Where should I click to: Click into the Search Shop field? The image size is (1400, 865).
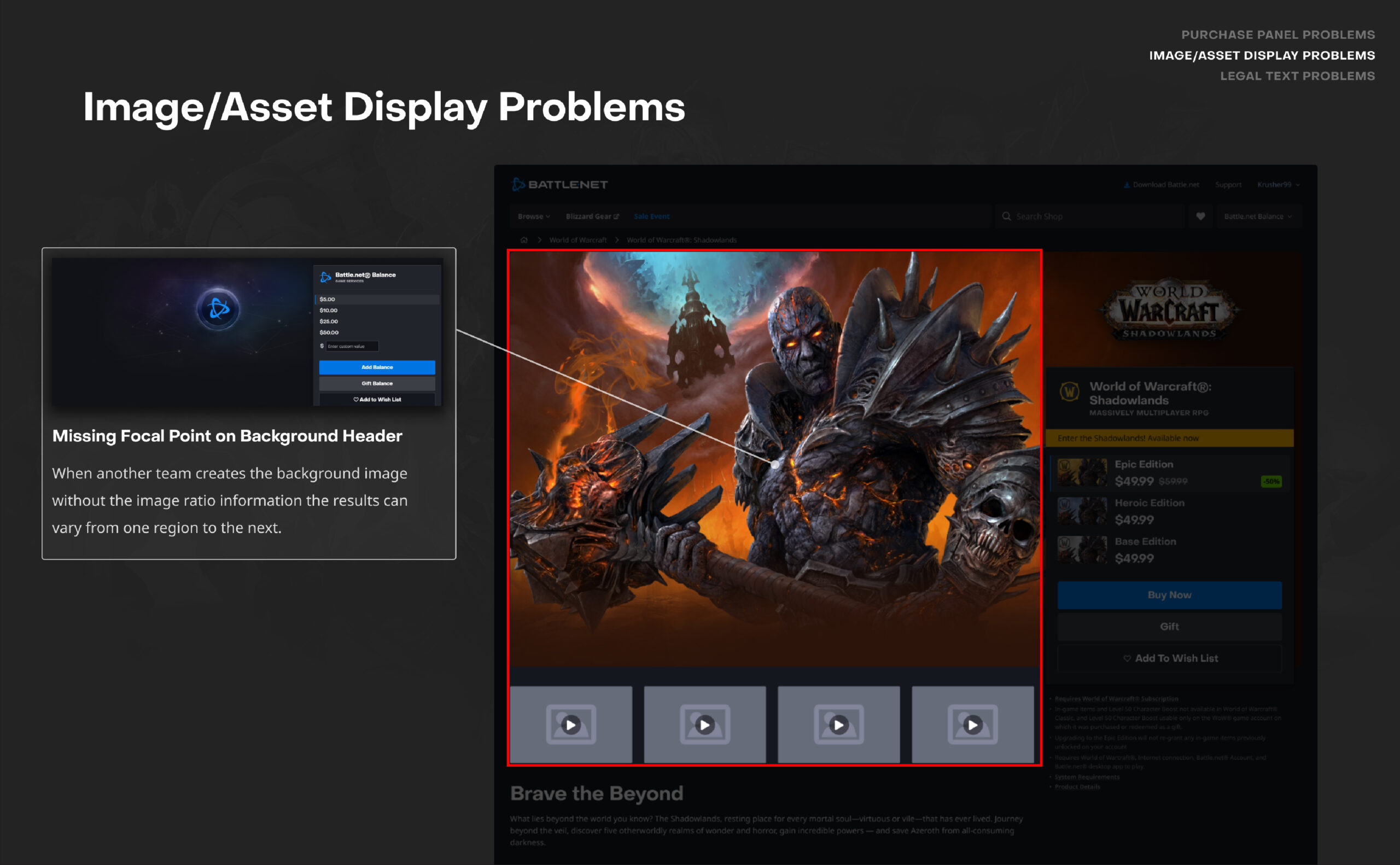tap(1089, 217)
